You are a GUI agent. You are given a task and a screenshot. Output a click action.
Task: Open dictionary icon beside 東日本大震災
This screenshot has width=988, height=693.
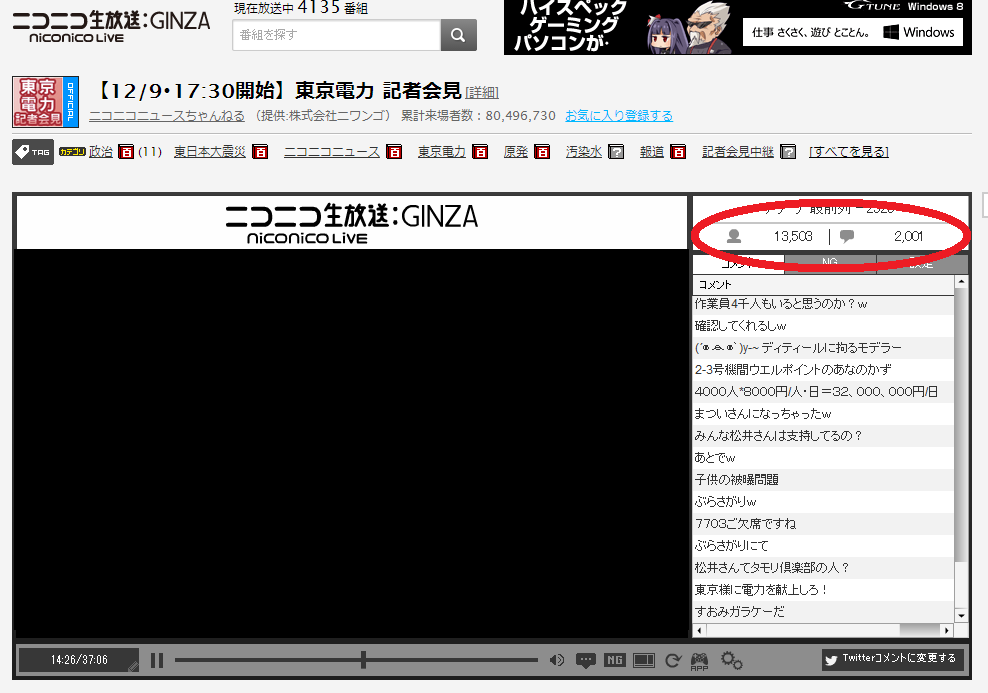260,152
